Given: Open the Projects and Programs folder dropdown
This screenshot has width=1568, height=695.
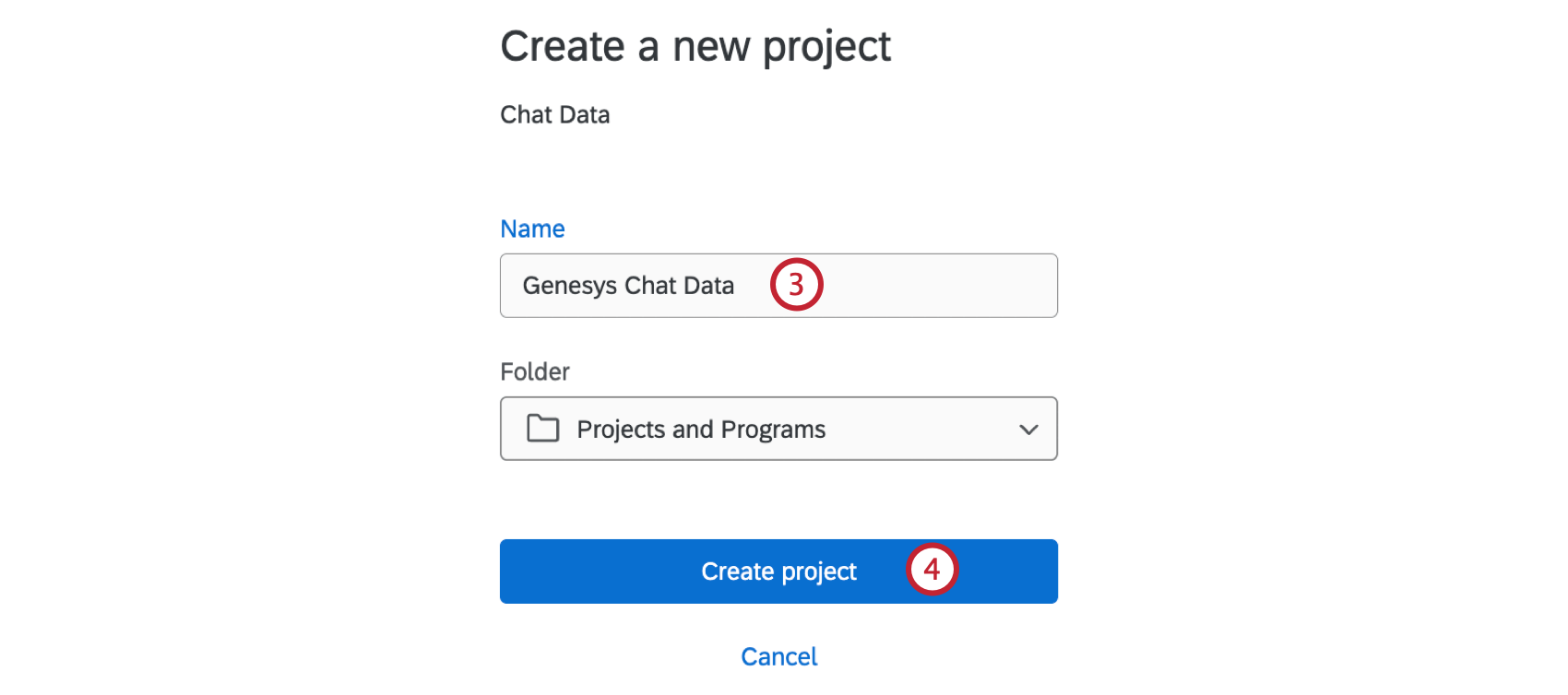Looking at the screenshot, I should click(x=778, y=429).
